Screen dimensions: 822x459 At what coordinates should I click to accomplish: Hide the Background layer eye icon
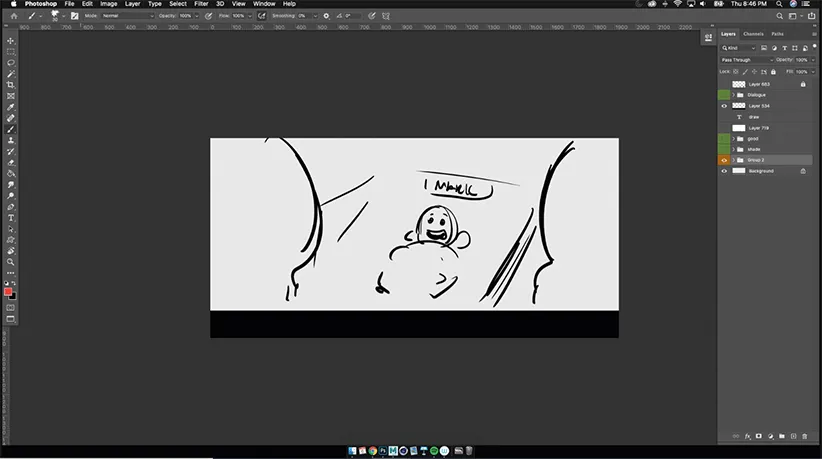[x=724, y=171]
